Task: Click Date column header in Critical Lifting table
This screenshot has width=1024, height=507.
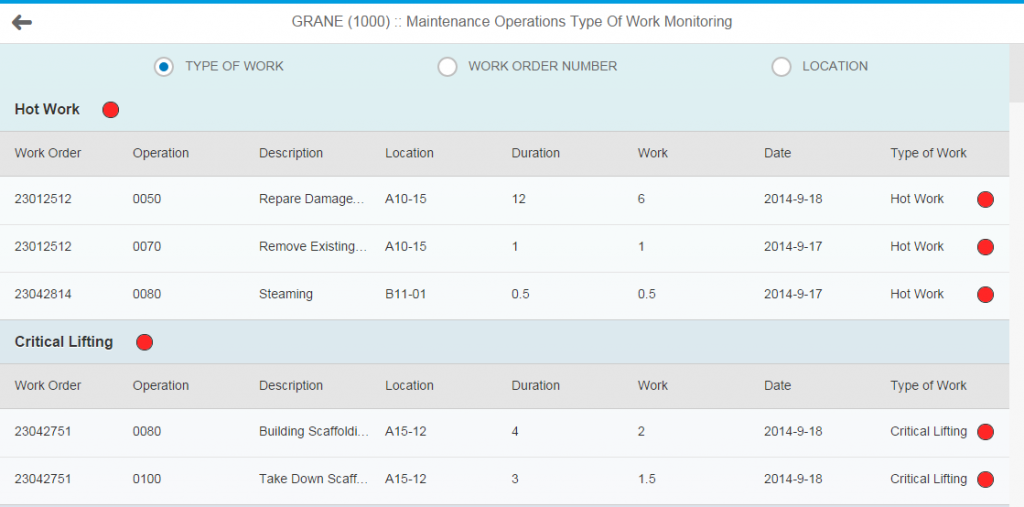Action: pyautogui.click(x=777, y=385)
